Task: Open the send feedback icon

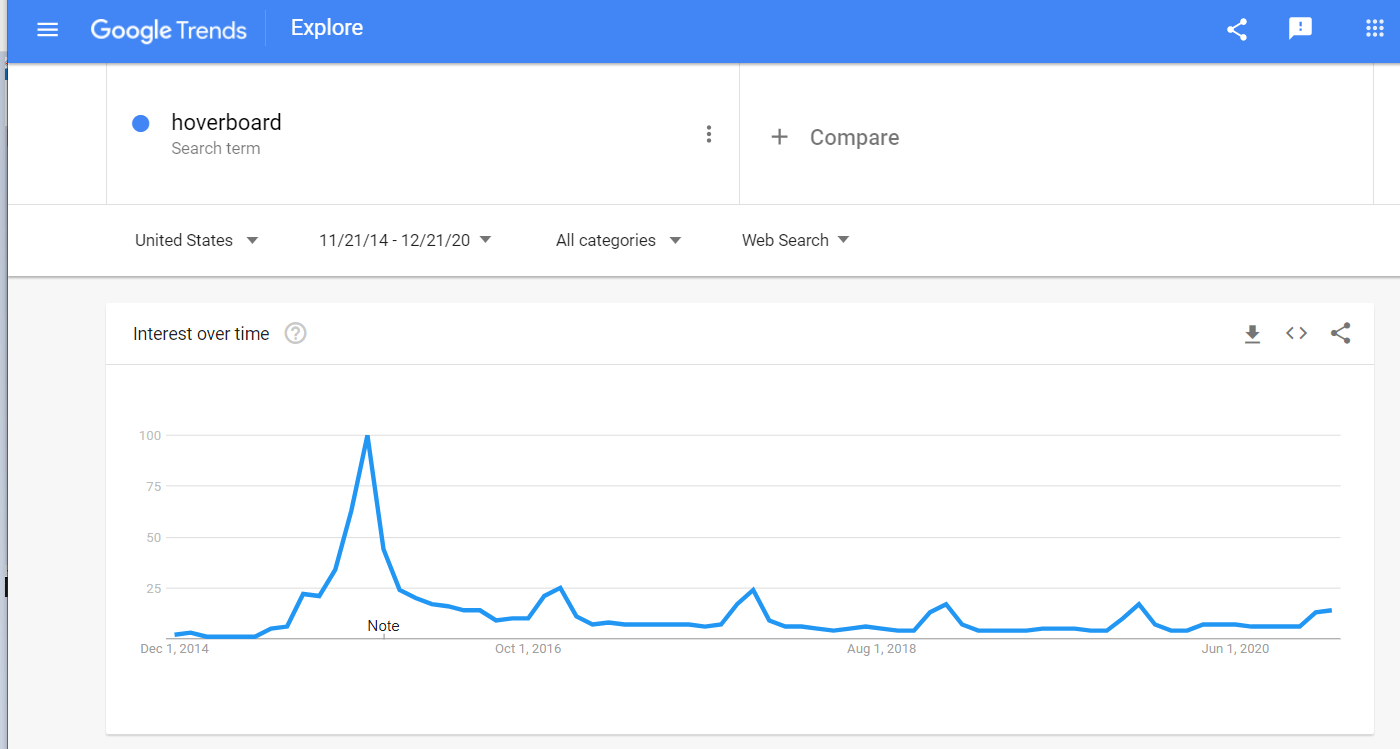Action: click(x=1300, y=29)
